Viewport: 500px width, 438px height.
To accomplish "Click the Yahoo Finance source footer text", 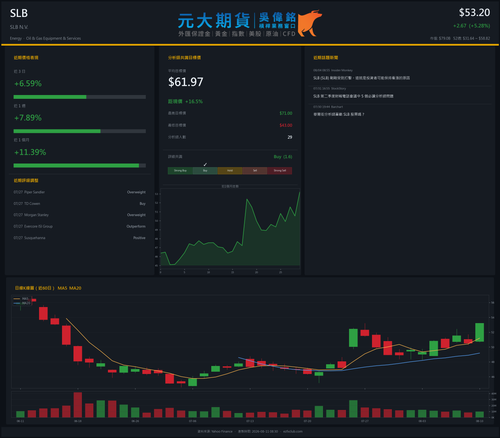I will click(215, 431).
